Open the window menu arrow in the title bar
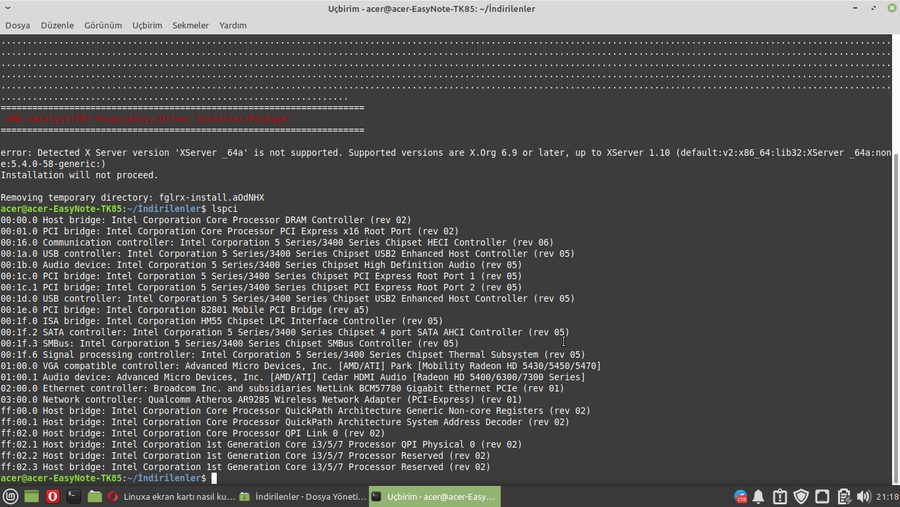The width and height of the screenshot is (900, 507). coord(8,8)
